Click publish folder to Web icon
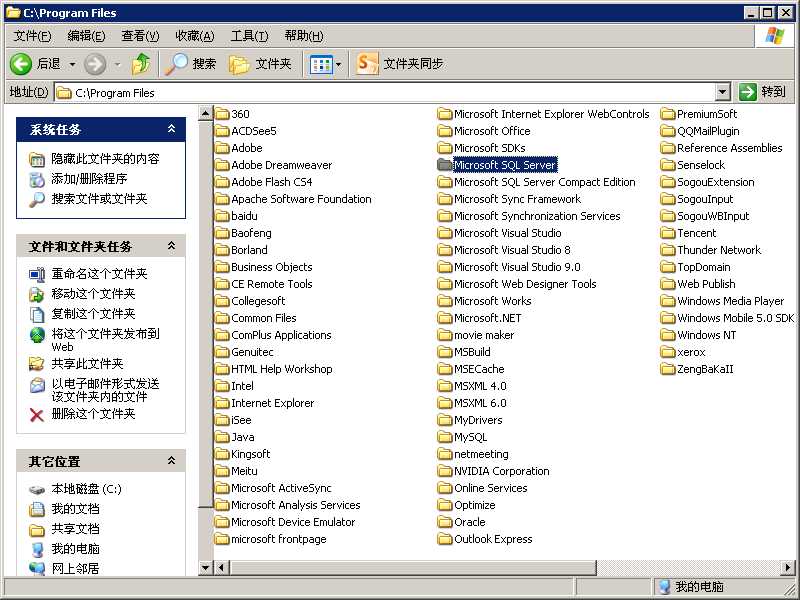Image resolution: width=800 pixels, height=600 pixels. pos(37,335)
